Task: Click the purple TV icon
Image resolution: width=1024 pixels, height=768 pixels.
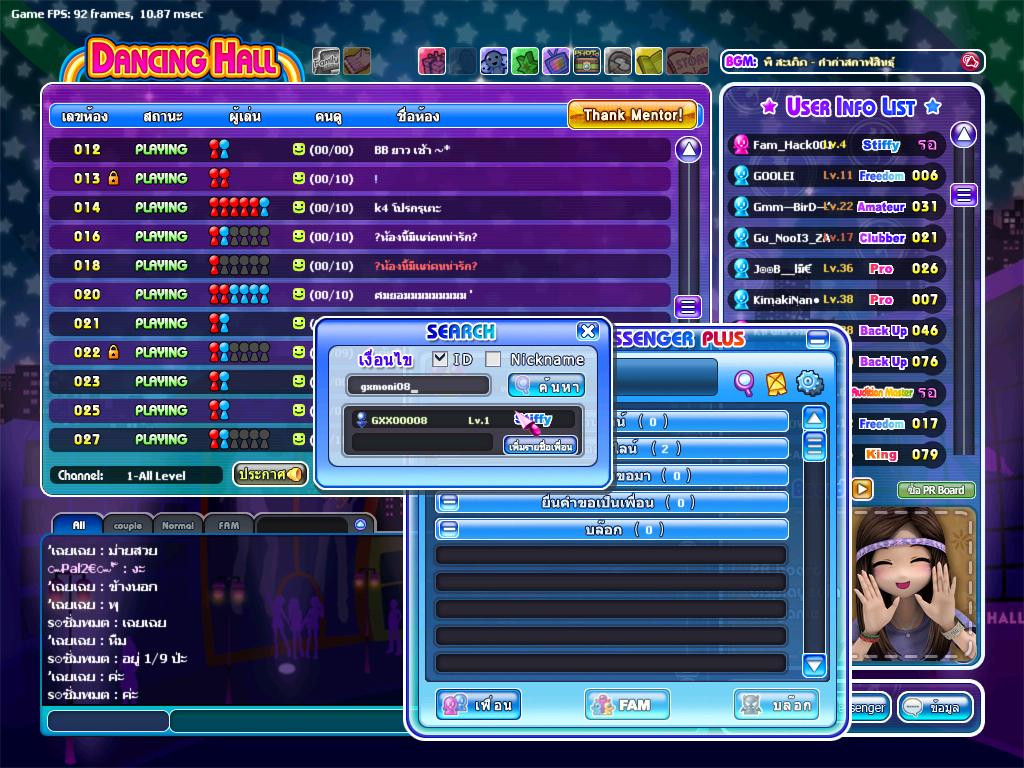Action: coord(556,61)
